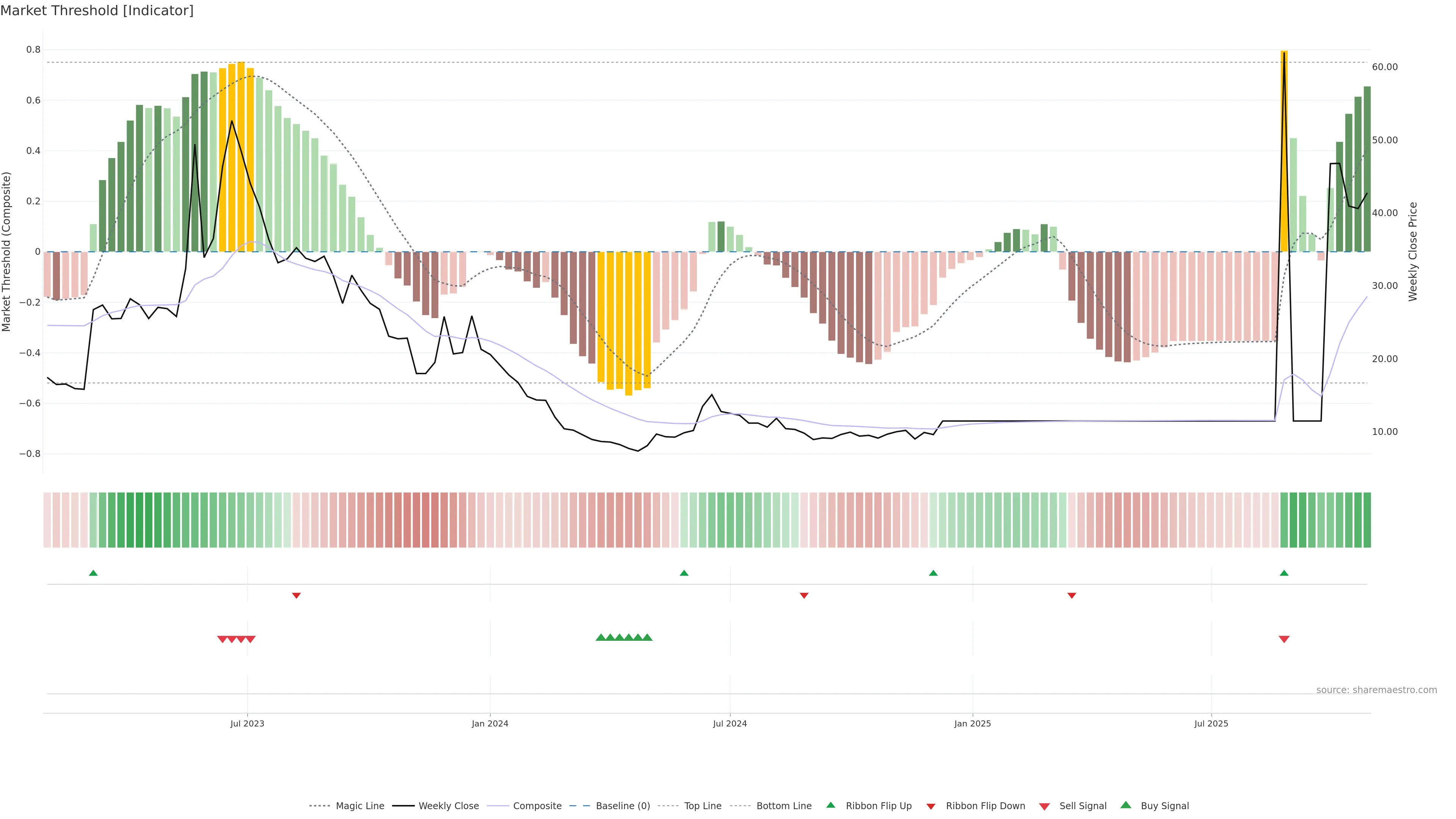Screen dimensions: 1456x819
Task: Toggle Weekly Close series in legend
Action: (x=448, y=806)
